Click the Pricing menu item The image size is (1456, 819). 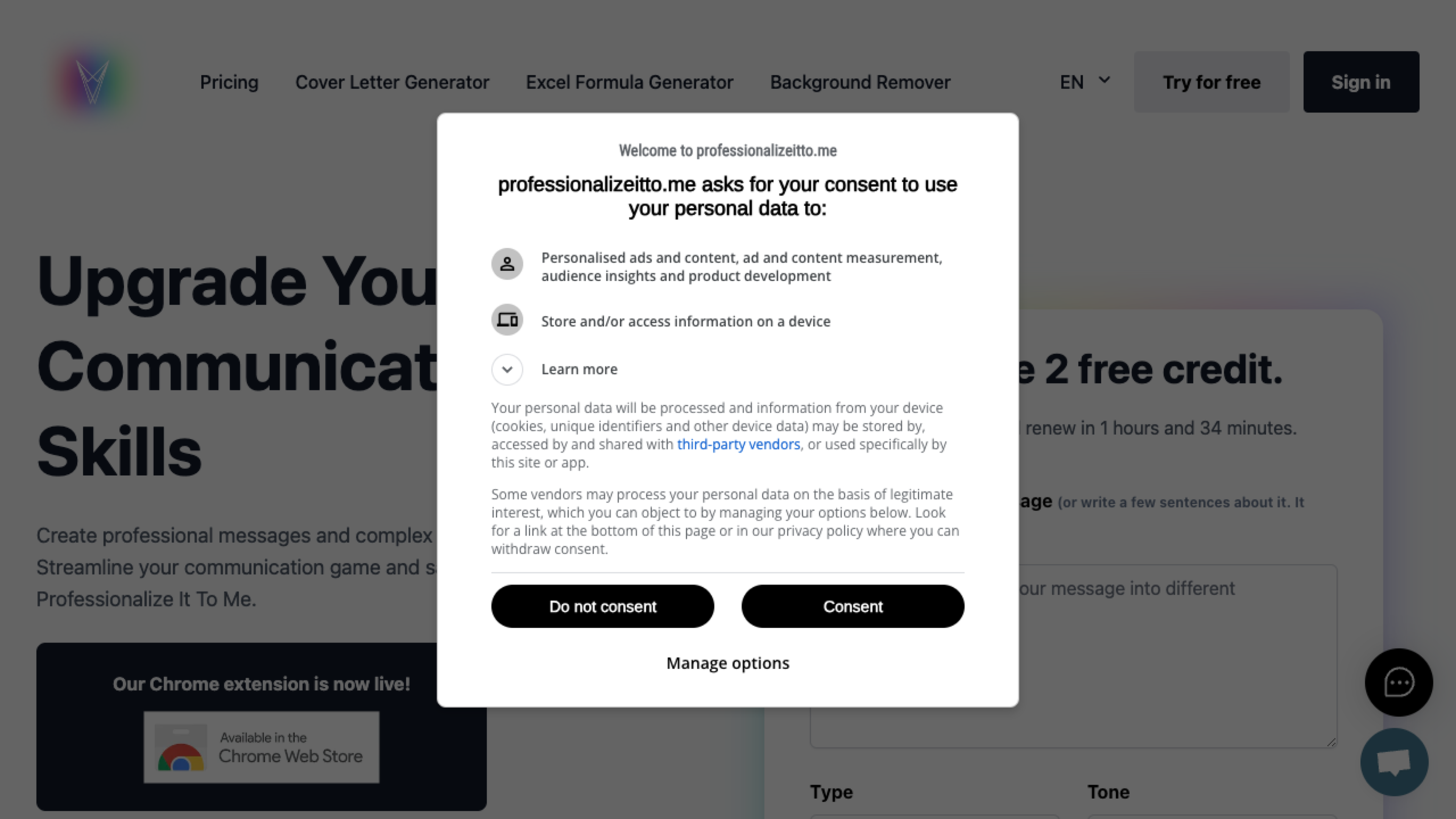(x=229, y=82)
